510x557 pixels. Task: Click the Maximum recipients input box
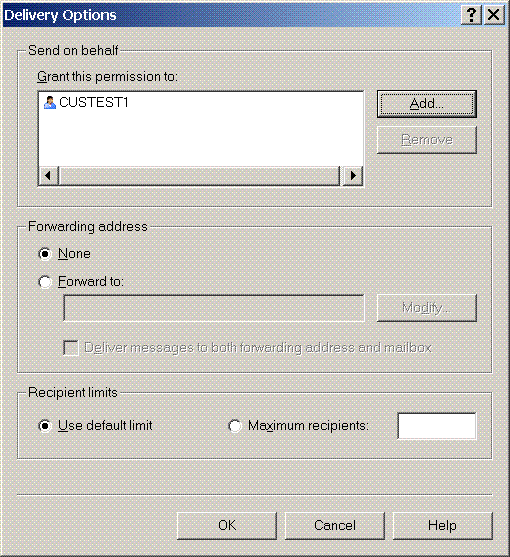[437, 426]
